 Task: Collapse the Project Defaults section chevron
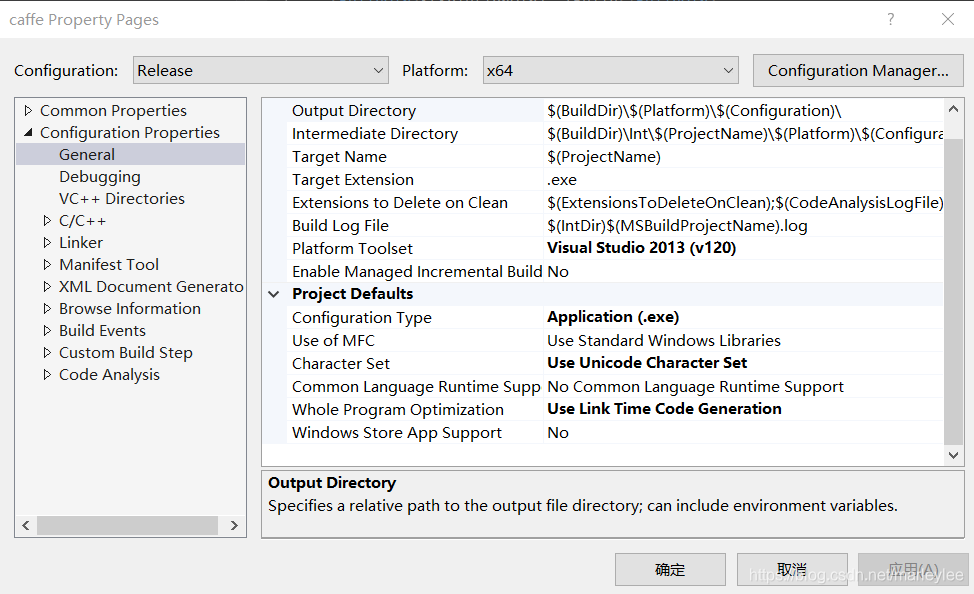pyautogui.click(x=274, y=294)
